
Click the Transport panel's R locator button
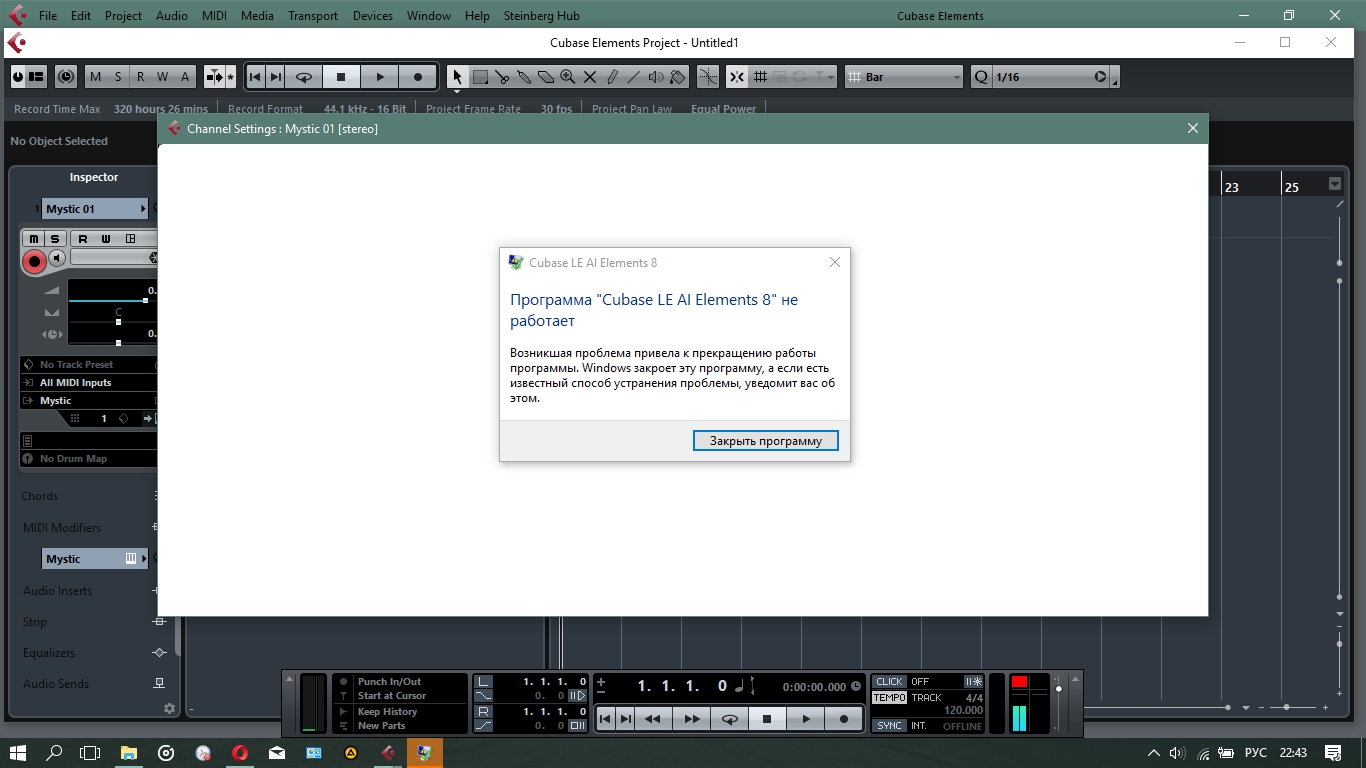coord(484,712)
